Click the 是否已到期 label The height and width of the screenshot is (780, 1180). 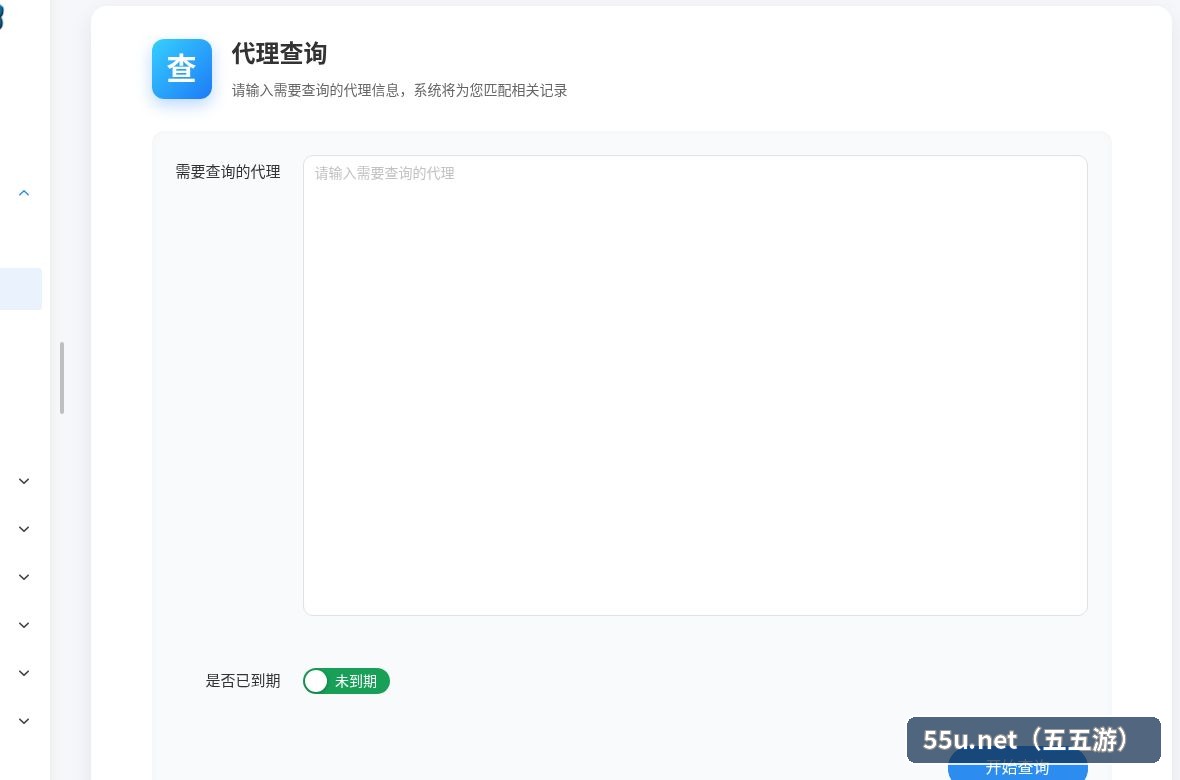(x=243, y=681)
